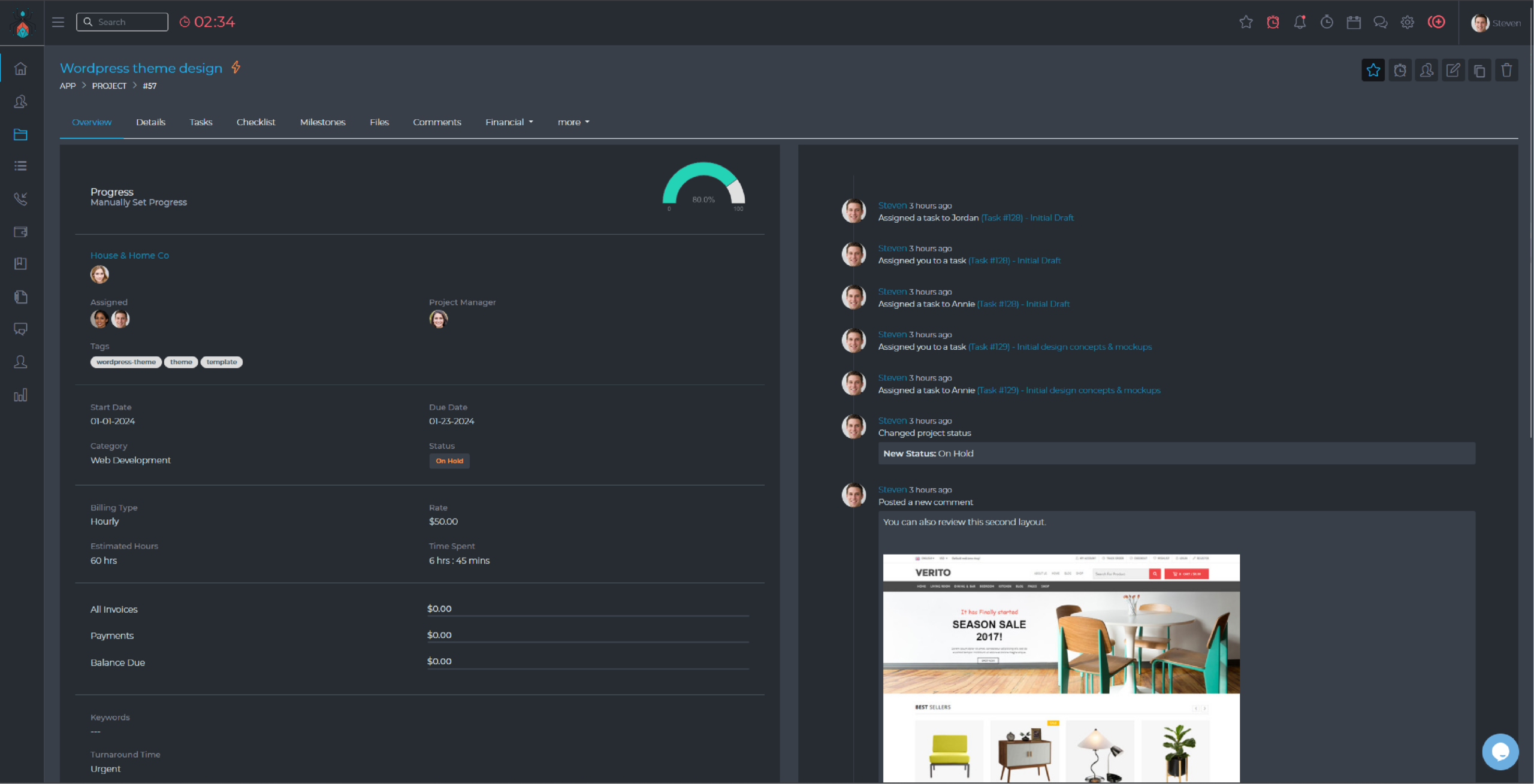Open Task #128 link assigned to Jordan
This screenshot has width=1534, height=784.
point(1027,217)
